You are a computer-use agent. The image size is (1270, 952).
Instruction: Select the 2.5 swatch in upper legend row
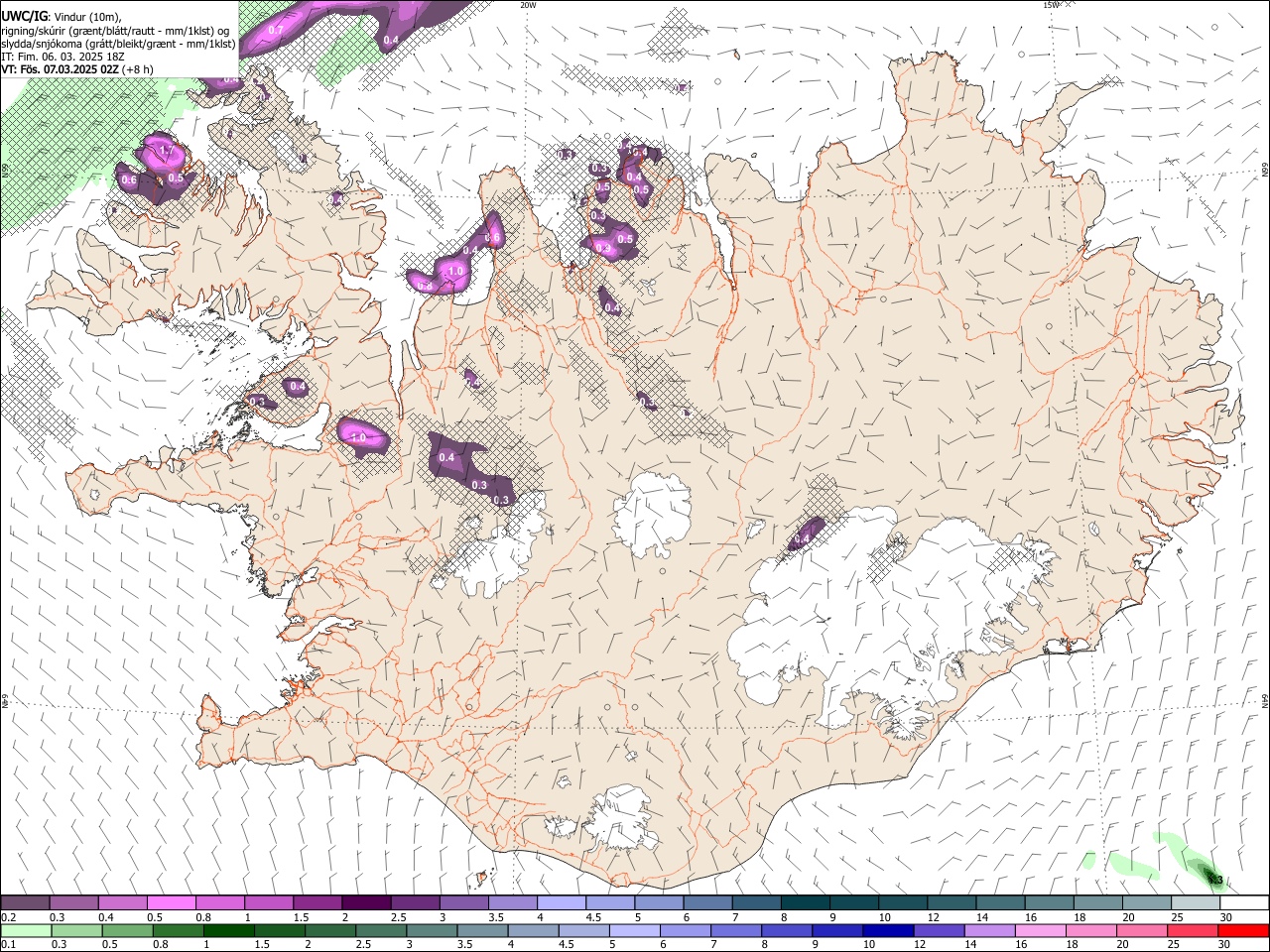pos(415,903)
